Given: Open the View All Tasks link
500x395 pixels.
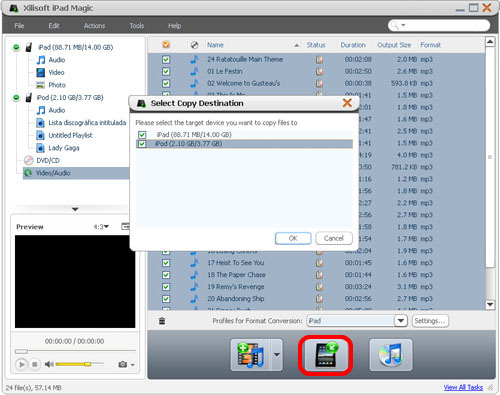Looking at the screenshot, I should [463, 387].
